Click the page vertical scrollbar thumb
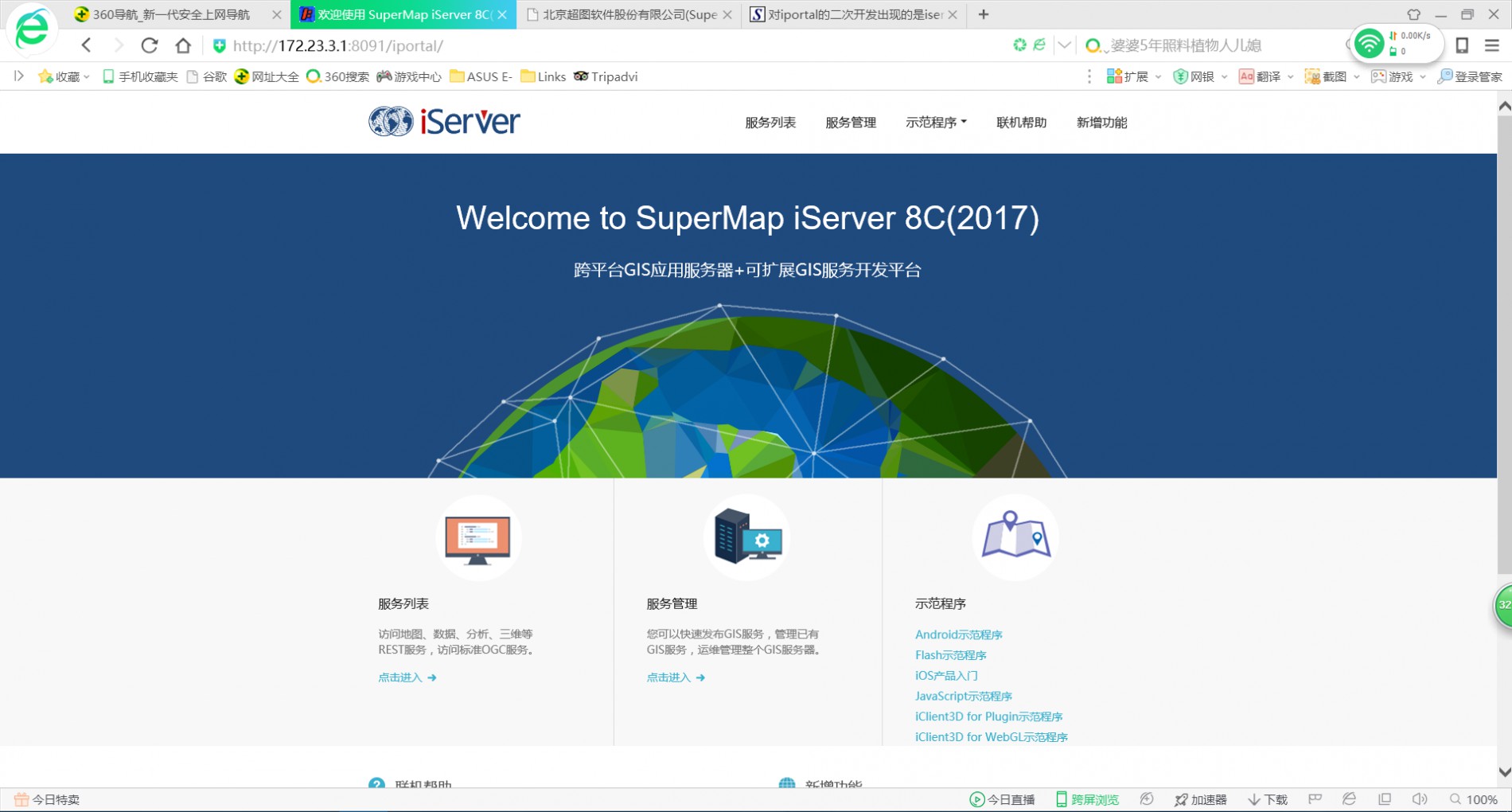This screenshot has width=1512, height=812. click(1504, 344)
